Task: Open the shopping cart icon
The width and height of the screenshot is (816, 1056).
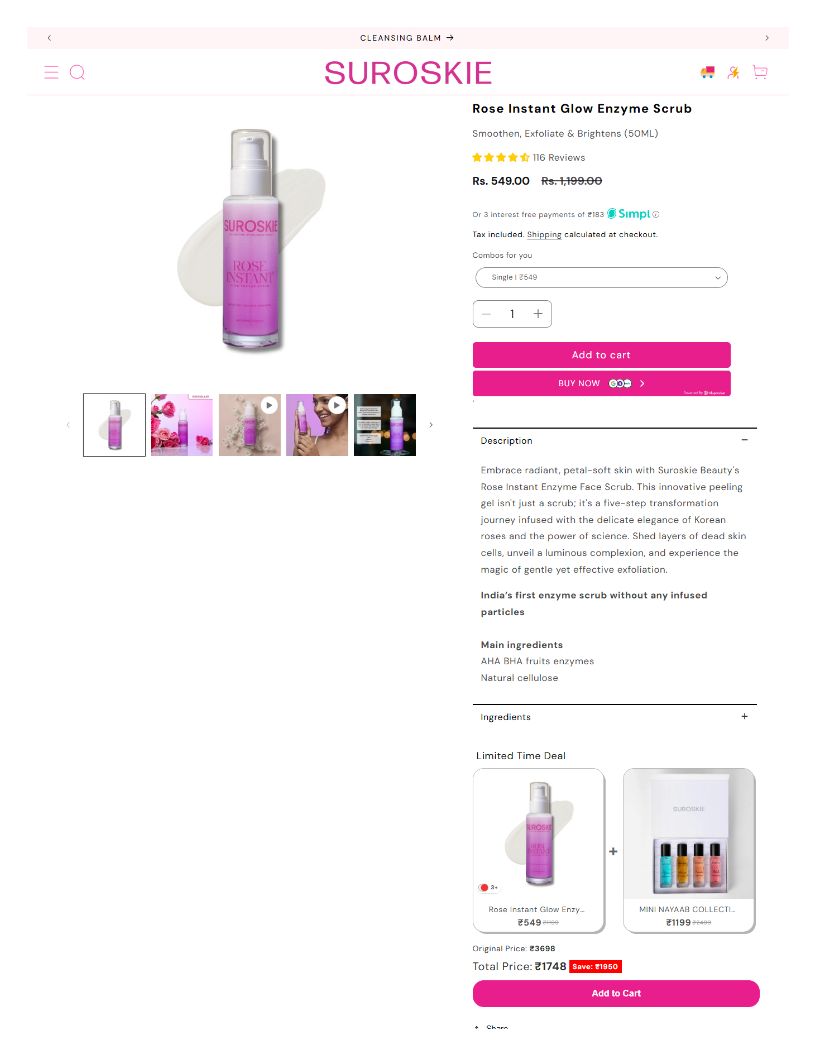Action: (x=760, y=72)
